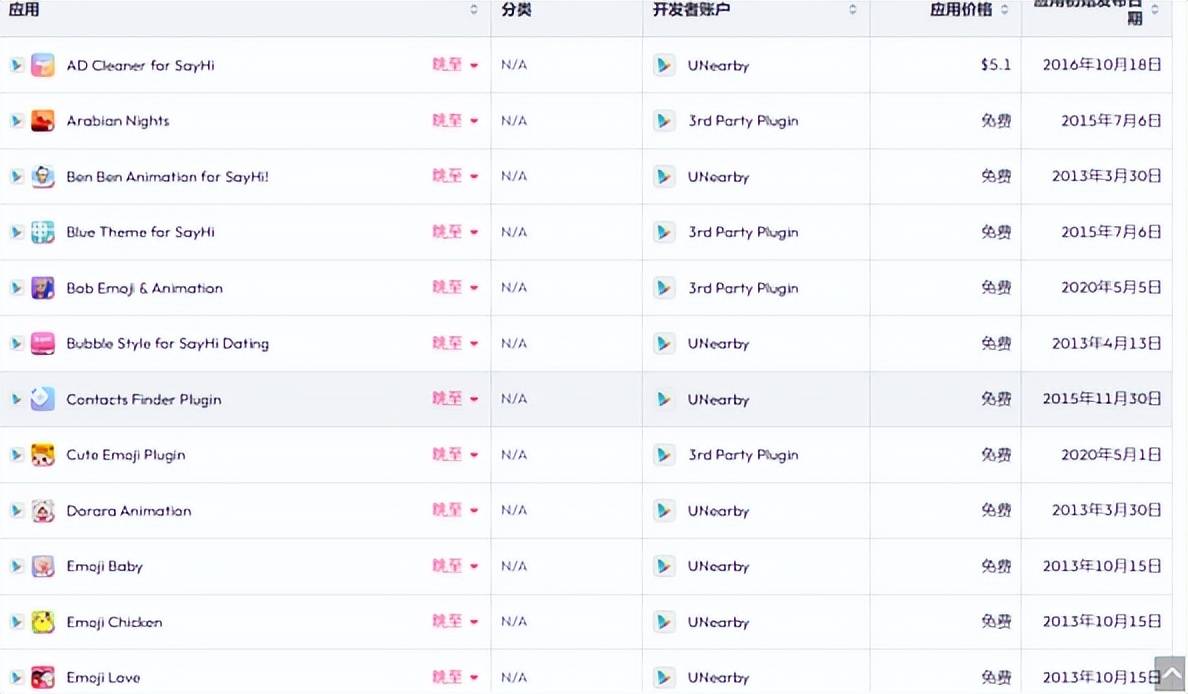Click the Dorara Animation app name

click(x=129, y=511)
